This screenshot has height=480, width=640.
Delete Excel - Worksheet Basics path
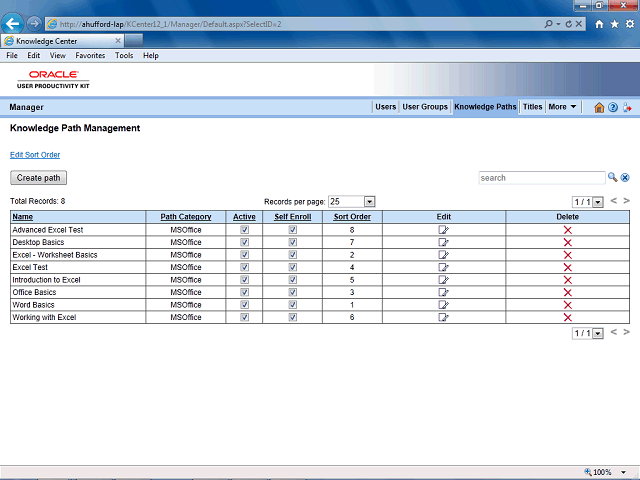tap(567, 255)
